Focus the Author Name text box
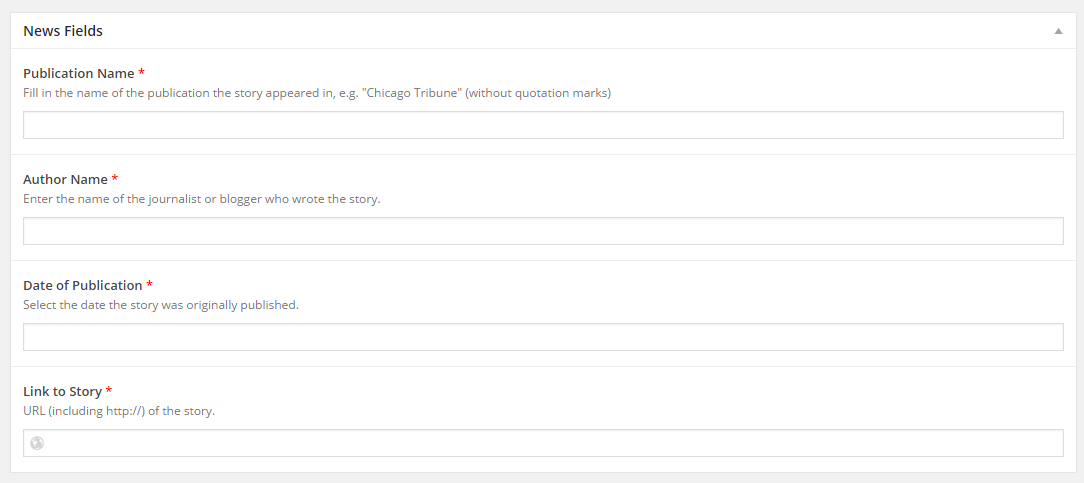This screenshot has width=1084, height=483. pyautogui.click(x=543, y=231)
